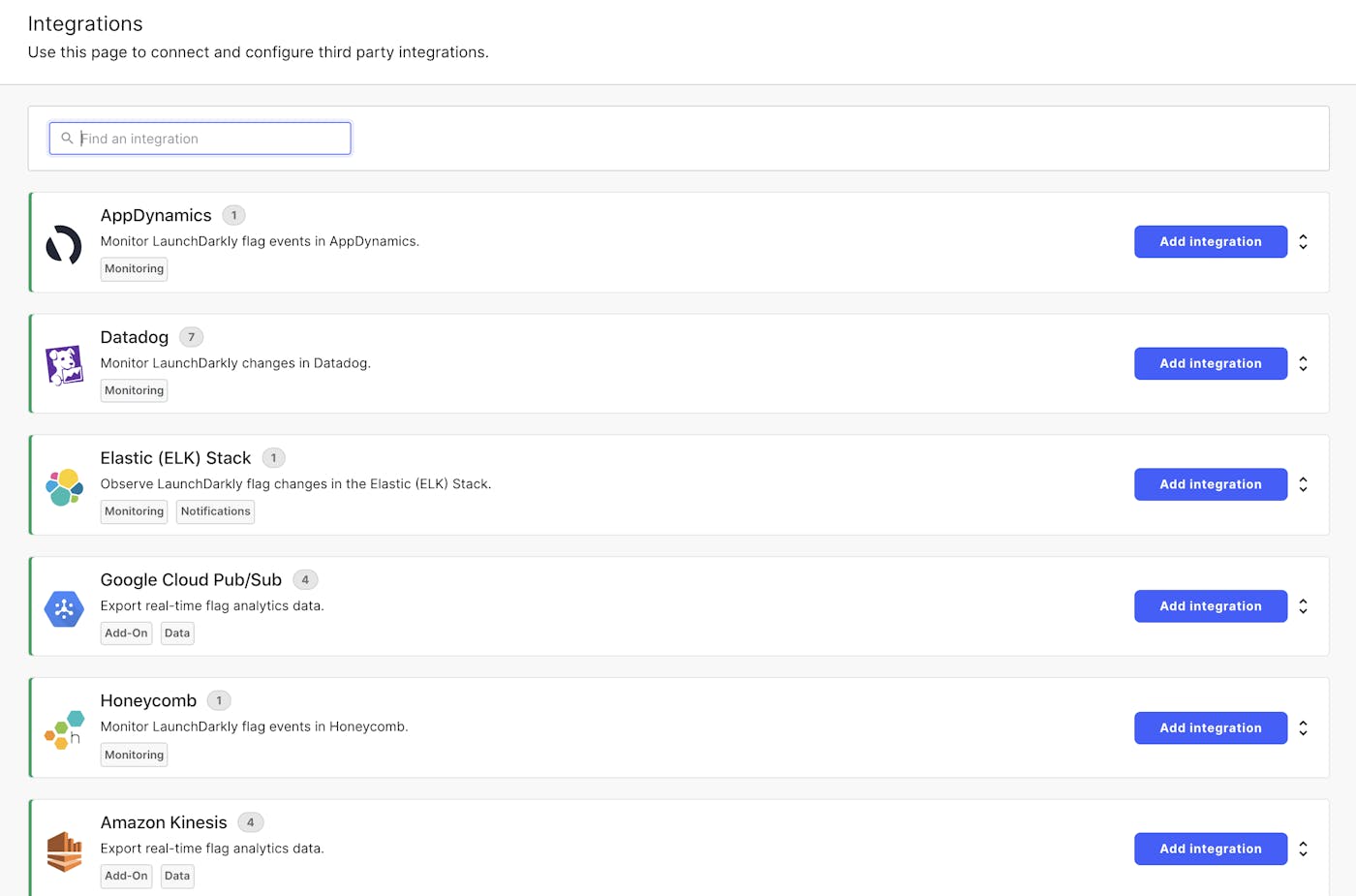This screenshot has height=896, width=1356.
Task: Expand the Amazon Kinesis integration row
Action: click(x=1303, y=850)
